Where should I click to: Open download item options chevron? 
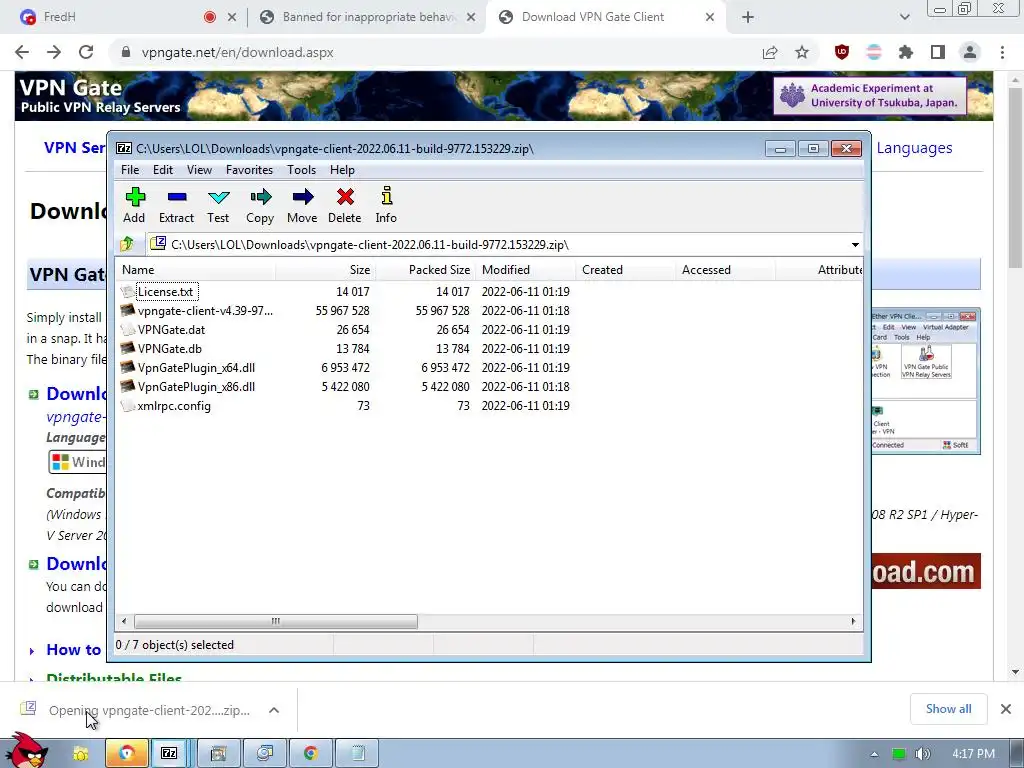click(274, 710)
